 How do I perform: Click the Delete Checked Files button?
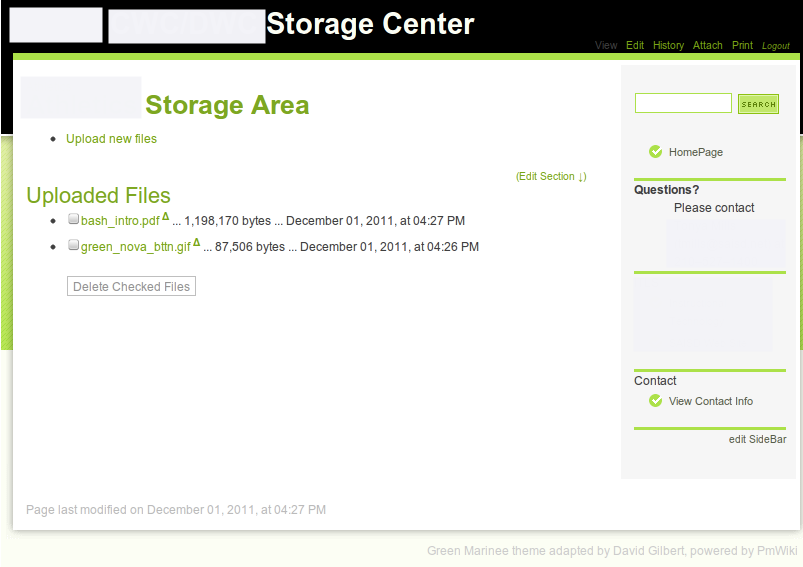131,286
